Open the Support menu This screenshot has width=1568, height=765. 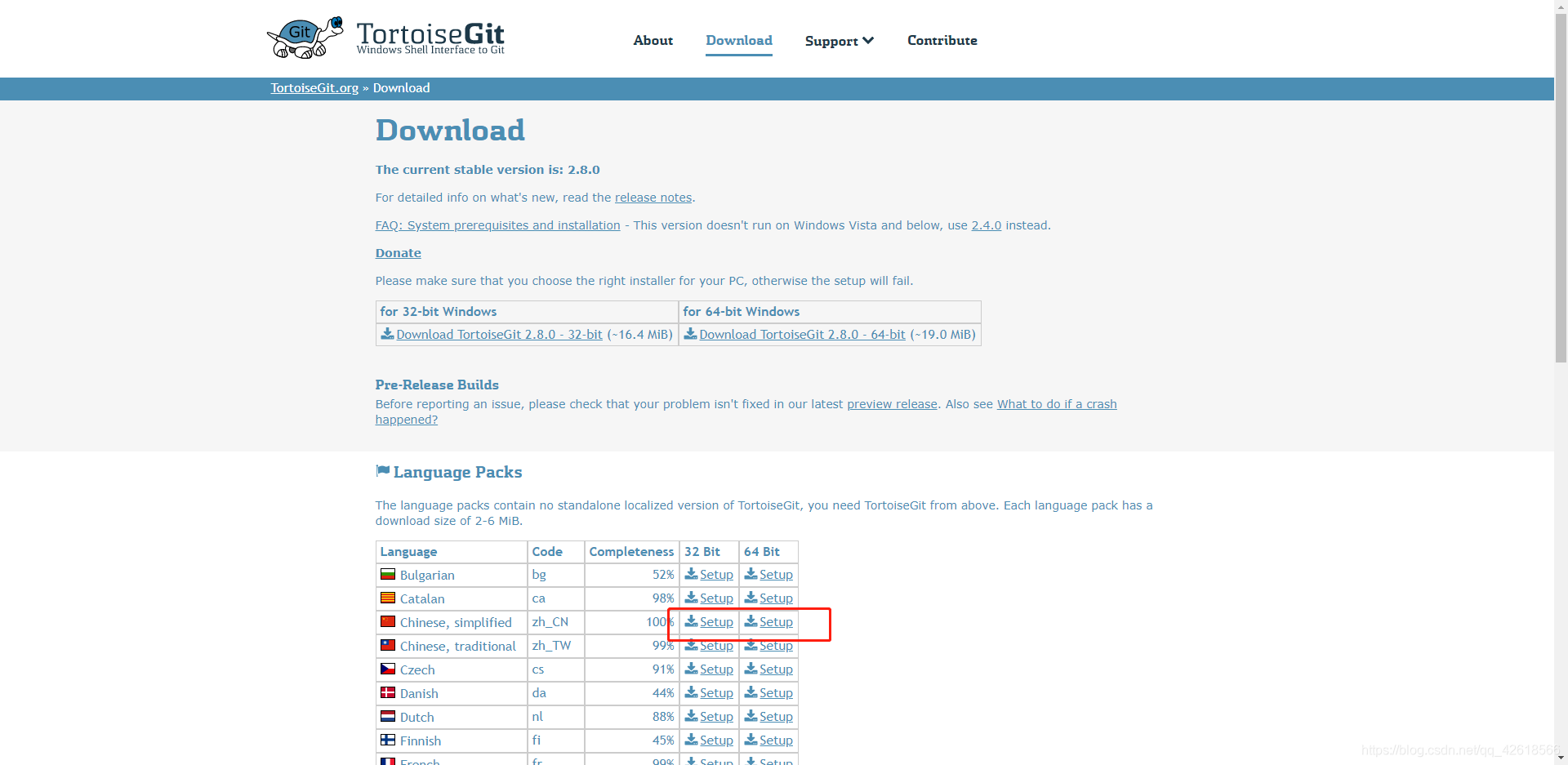coord(840,41)
